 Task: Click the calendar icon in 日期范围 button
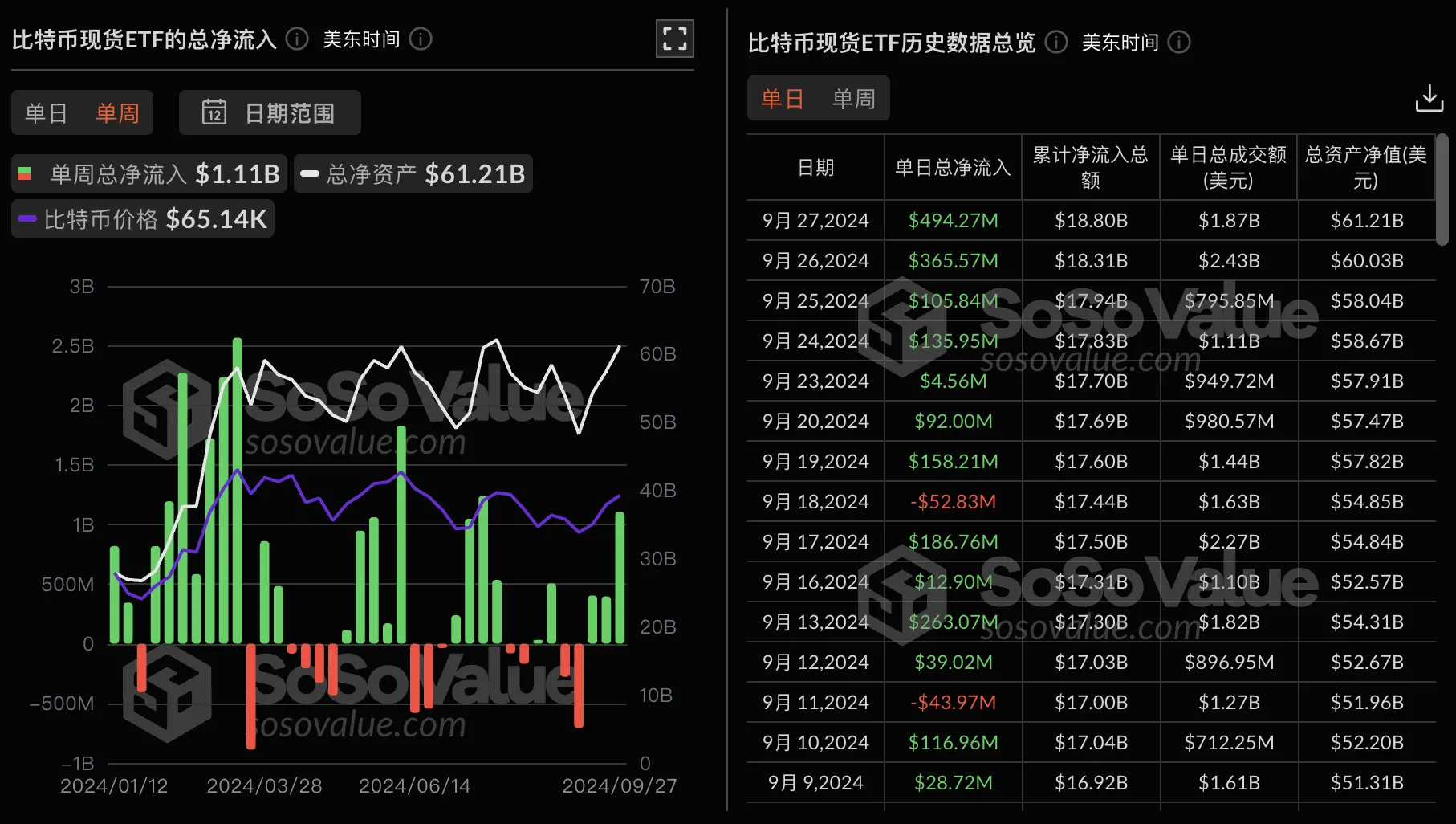point(215,113)
